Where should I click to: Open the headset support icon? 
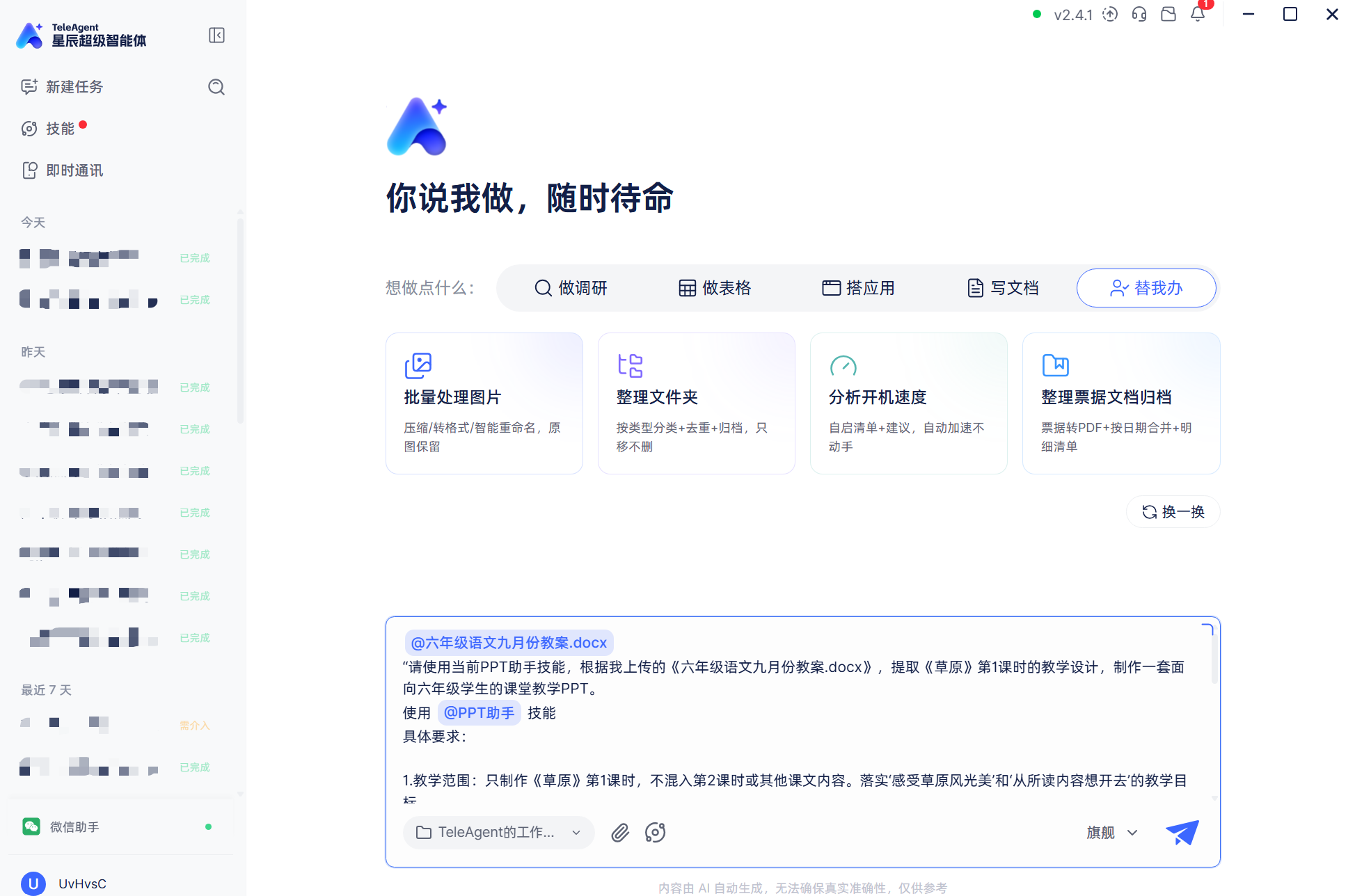pyautogui.click(x=1139, y=14)
